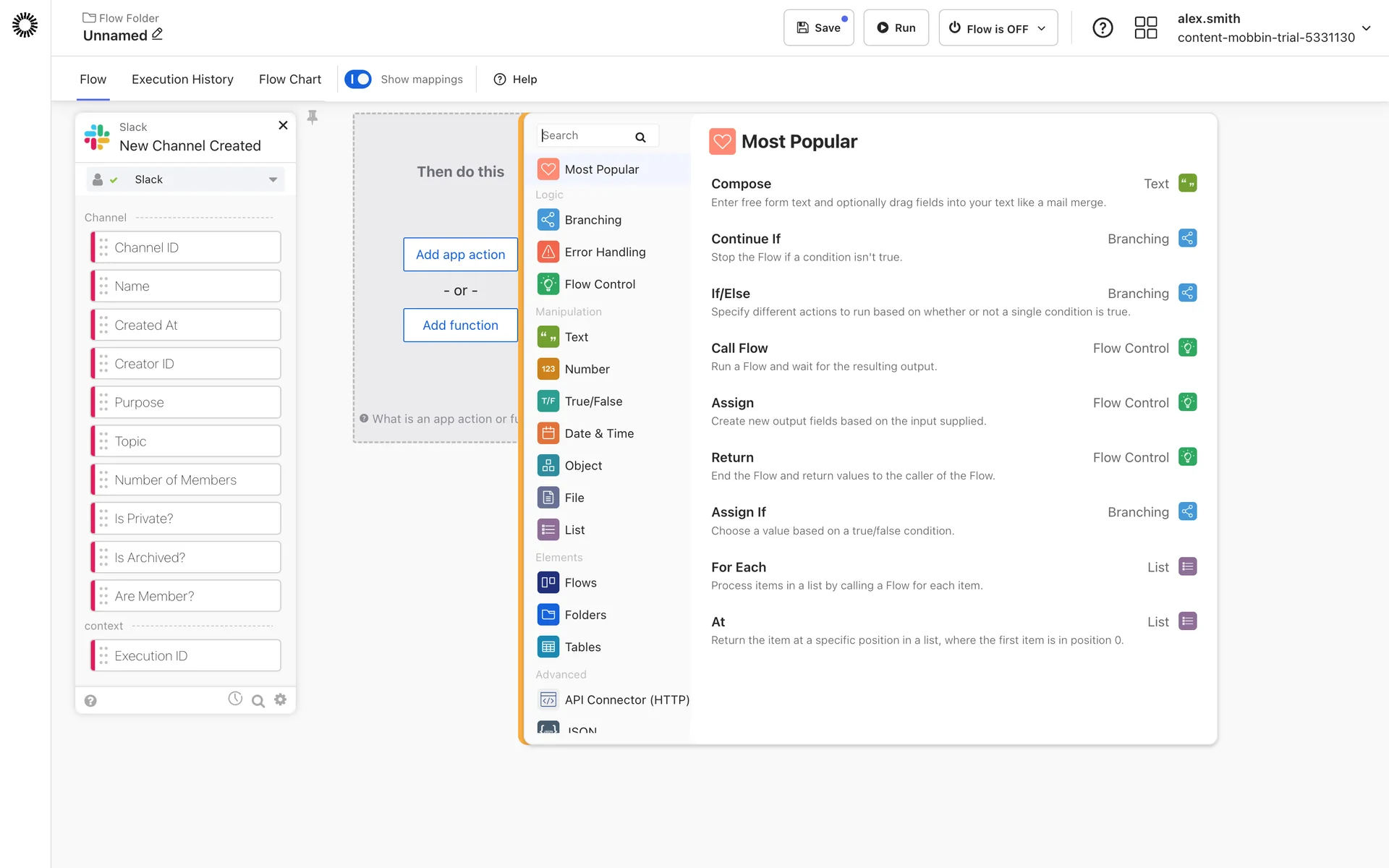Click the Save button
Viewport: 1389px width, 868px height.
[x=818, y=28]
